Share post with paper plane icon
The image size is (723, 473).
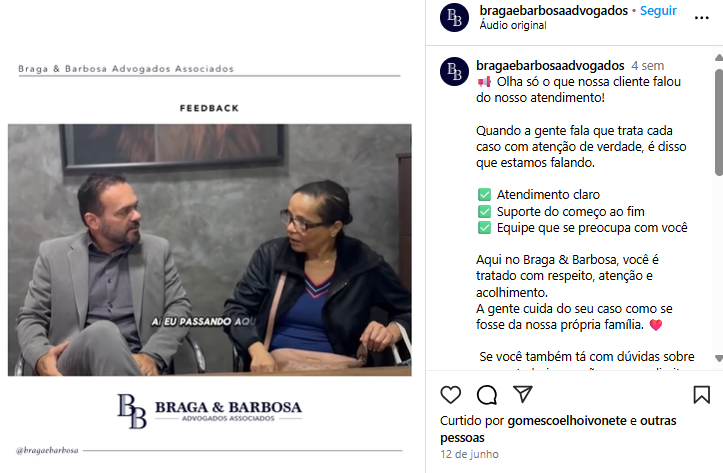pos(523,394)
